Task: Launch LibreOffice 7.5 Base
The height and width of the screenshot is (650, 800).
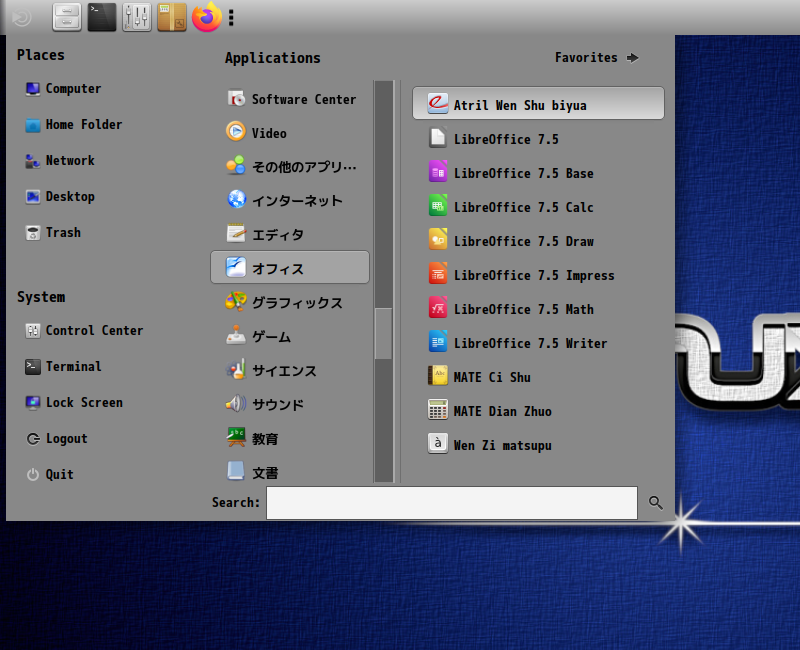Action: pos(538,173)
